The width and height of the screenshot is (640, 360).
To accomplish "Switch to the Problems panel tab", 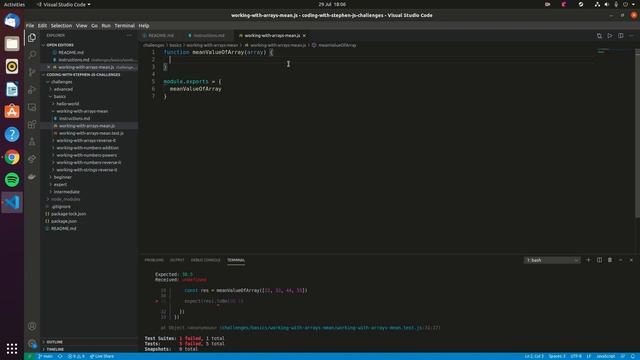I will [154, 260].
